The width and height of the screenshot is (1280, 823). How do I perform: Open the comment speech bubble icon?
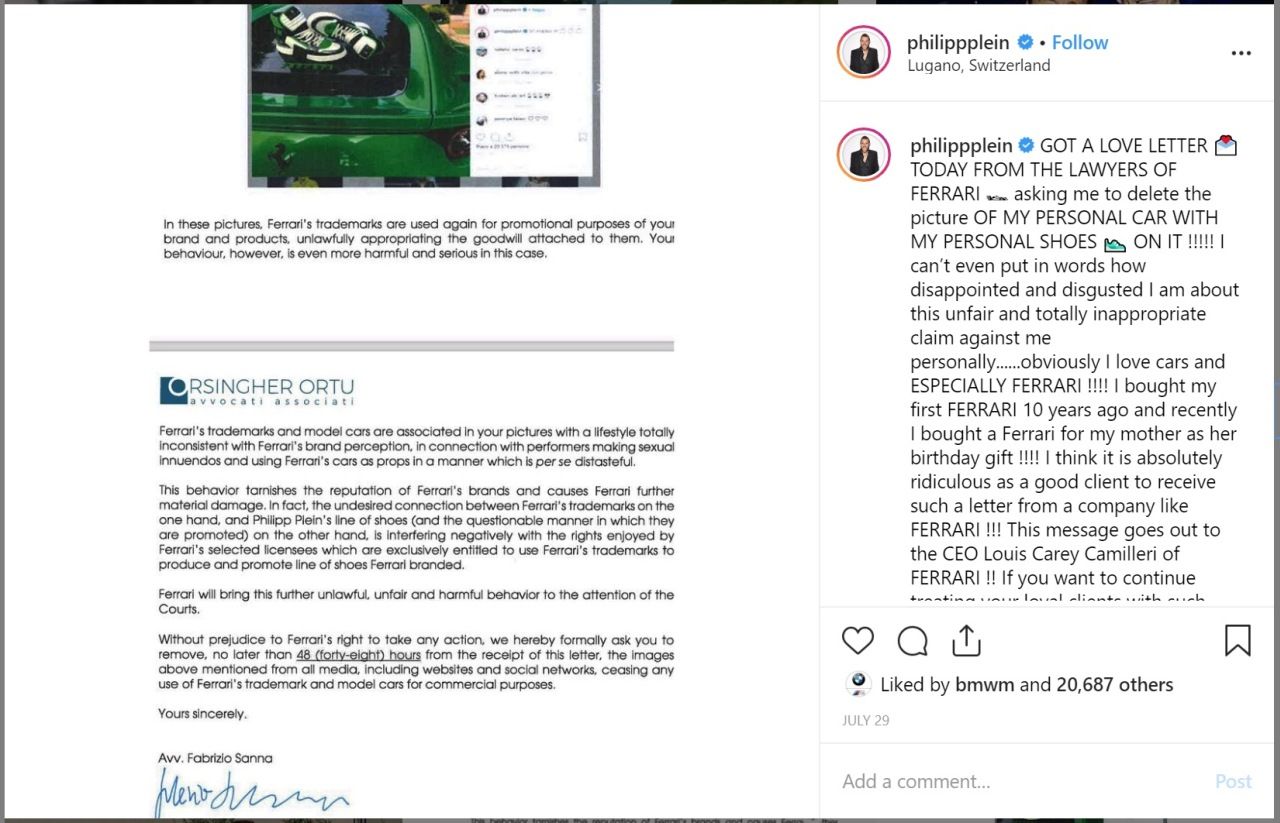click(912, 640)
